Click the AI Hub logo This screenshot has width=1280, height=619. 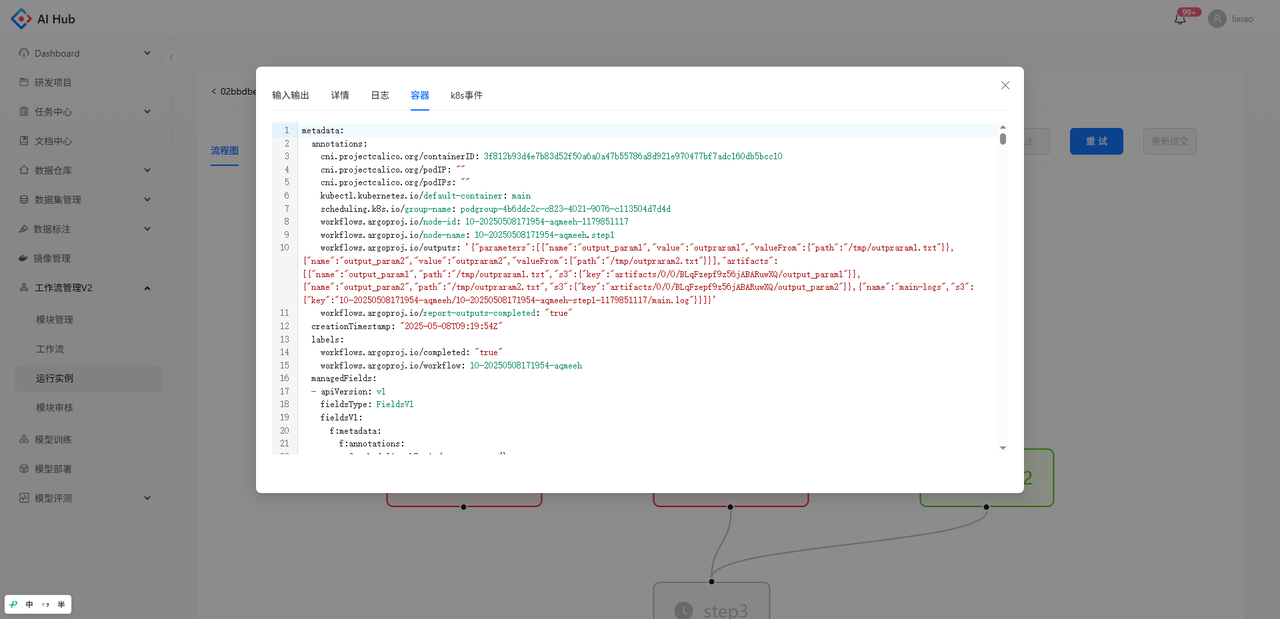point(21,19)
